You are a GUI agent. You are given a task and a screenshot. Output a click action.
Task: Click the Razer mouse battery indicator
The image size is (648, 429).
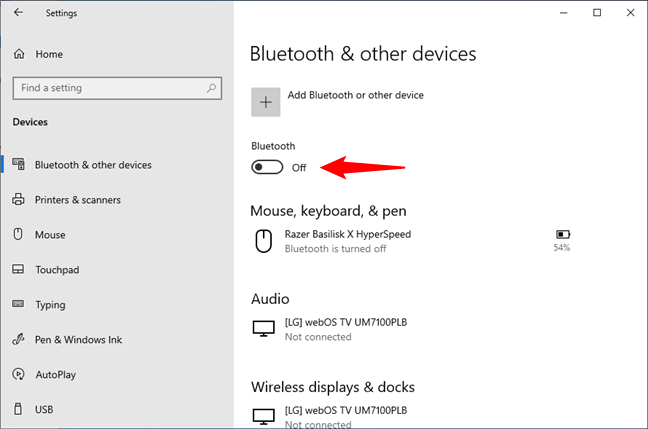click(x=562, y=241)
